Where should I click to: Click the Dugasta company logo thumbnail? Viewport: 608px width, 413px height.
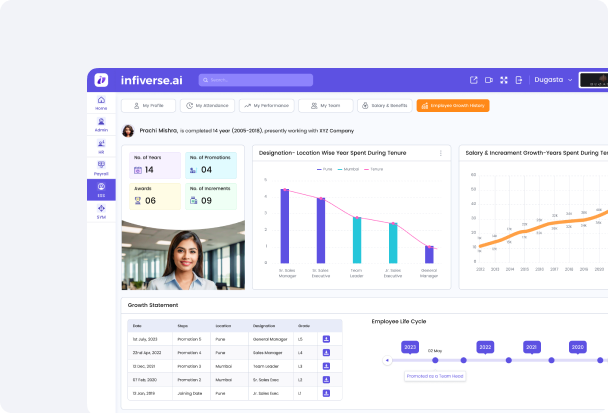pyautogui.click(x=594, y=80)
